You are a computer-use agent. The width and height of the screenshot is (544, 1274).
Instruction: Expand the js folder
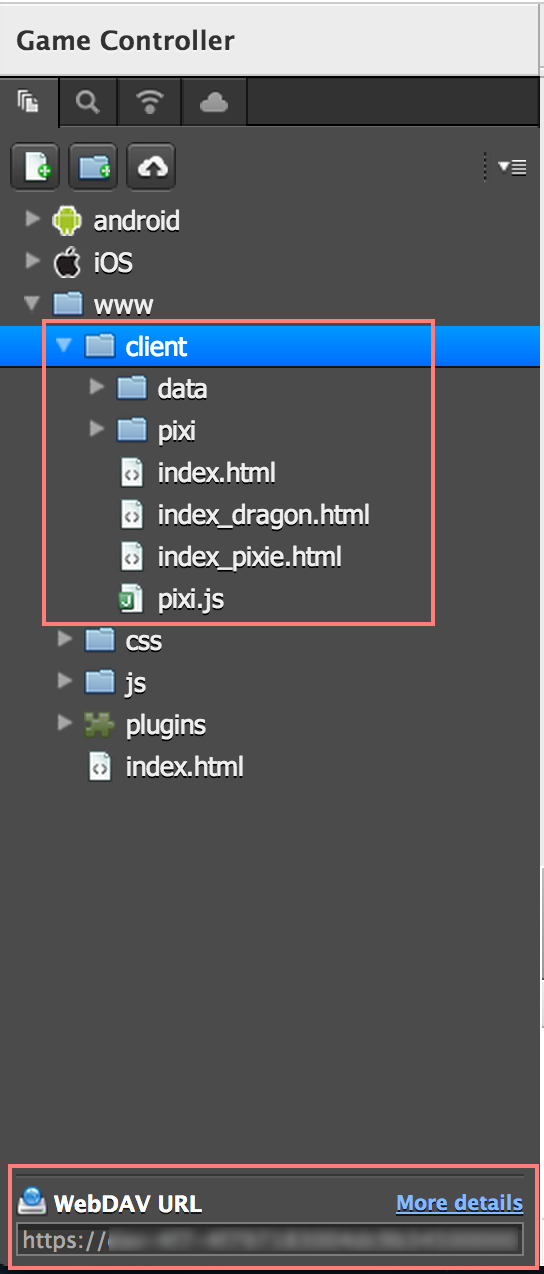click(x=65, y=681)
